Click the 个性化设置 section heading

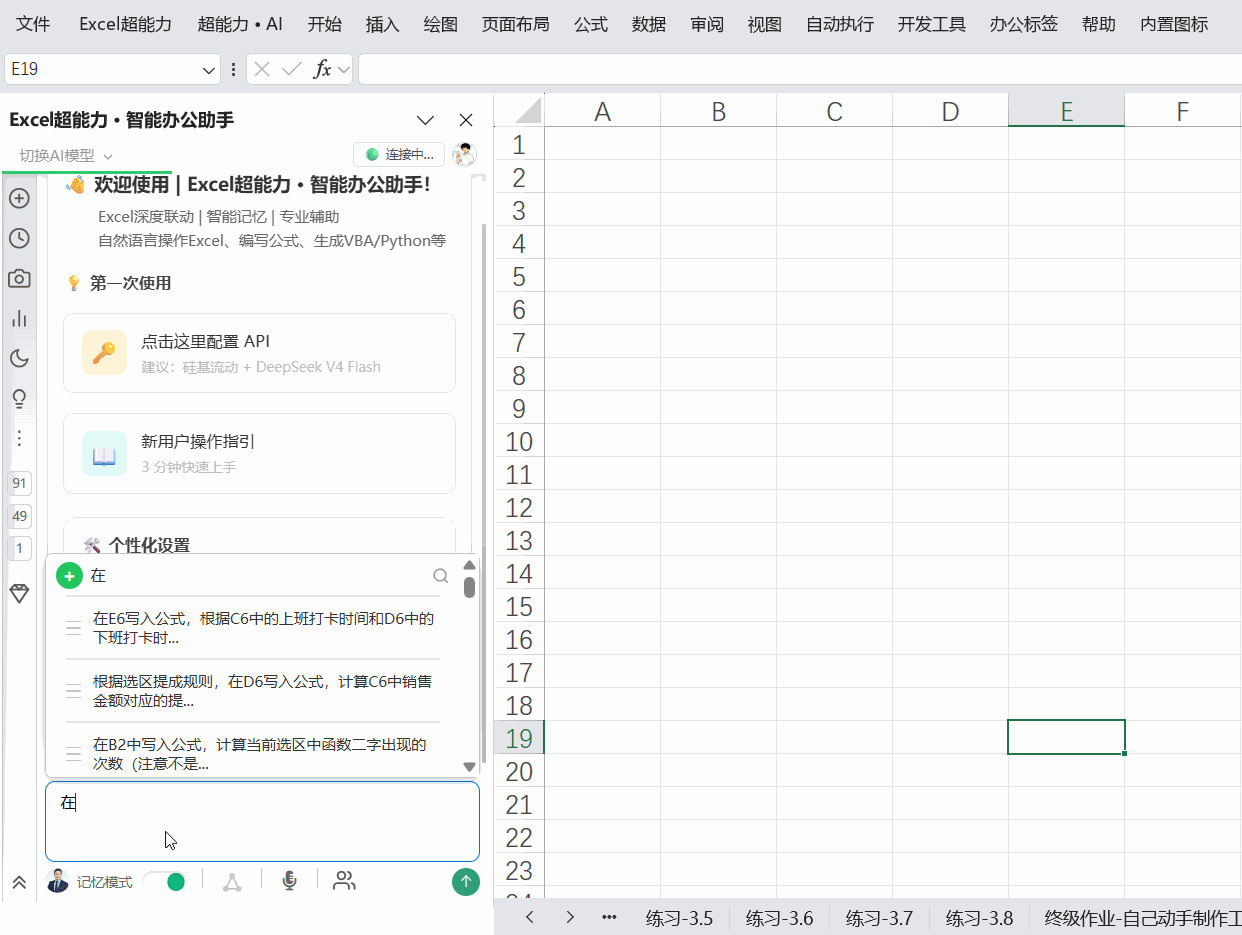tap(149, 545)
